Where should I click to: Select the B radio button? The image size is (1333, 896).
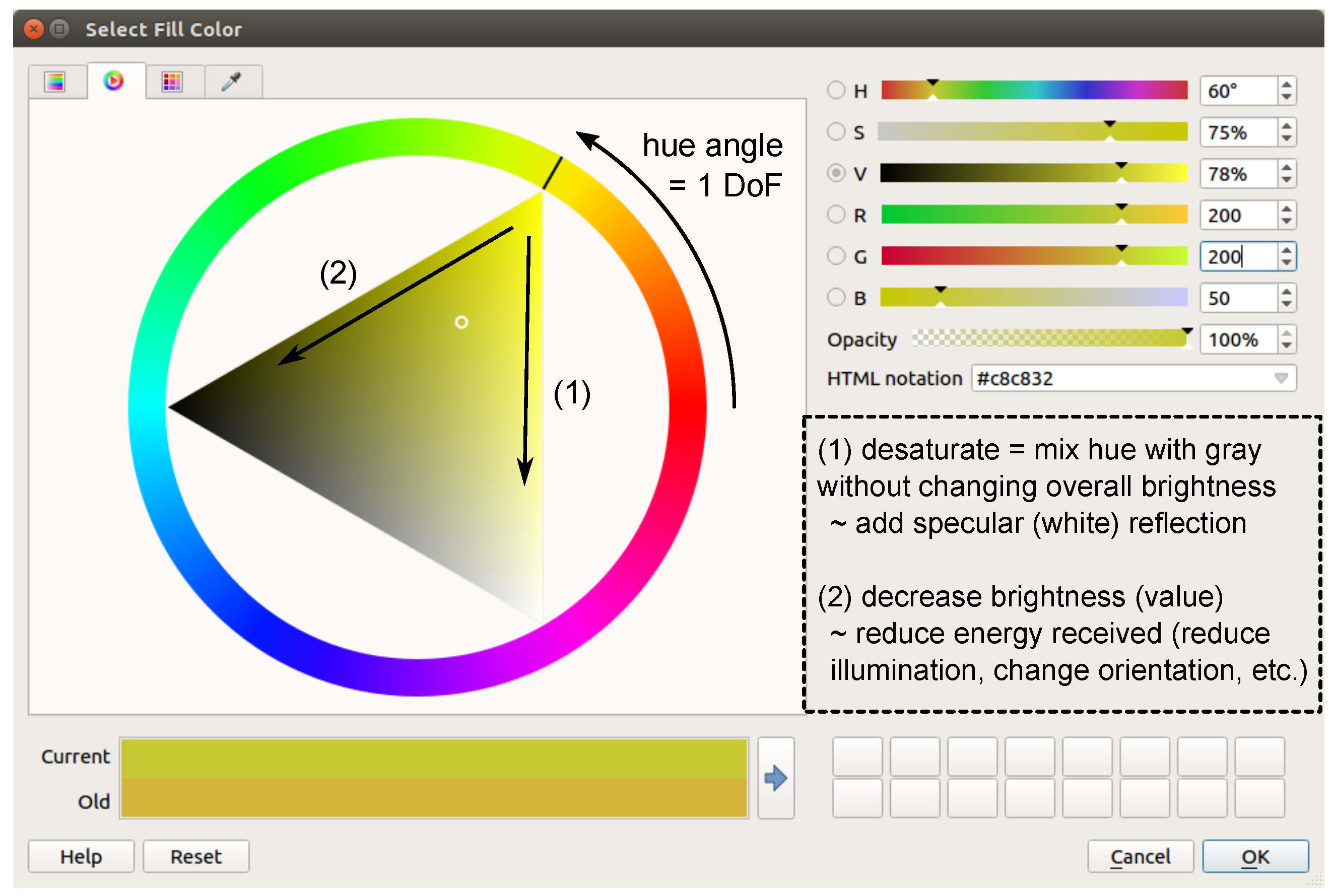coord(836,298)
